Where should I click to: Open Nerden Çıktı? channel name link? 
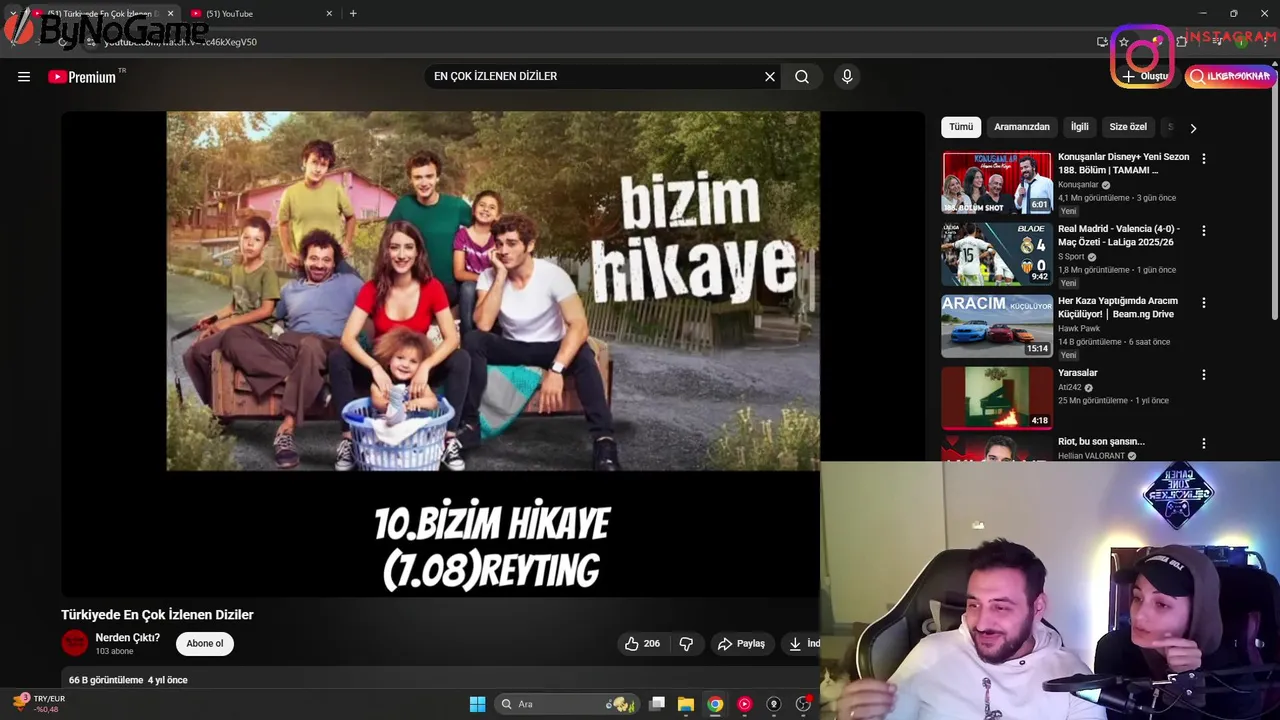[x=128, y=638]
